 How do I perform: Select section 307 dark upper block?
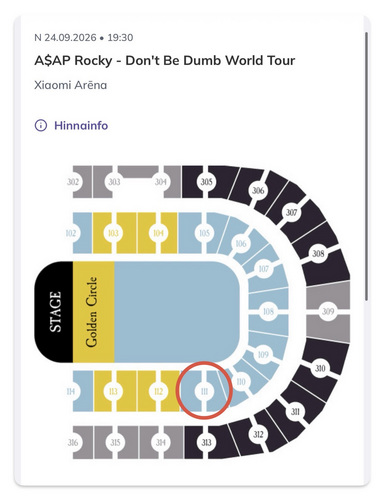(x=291, y=212)
